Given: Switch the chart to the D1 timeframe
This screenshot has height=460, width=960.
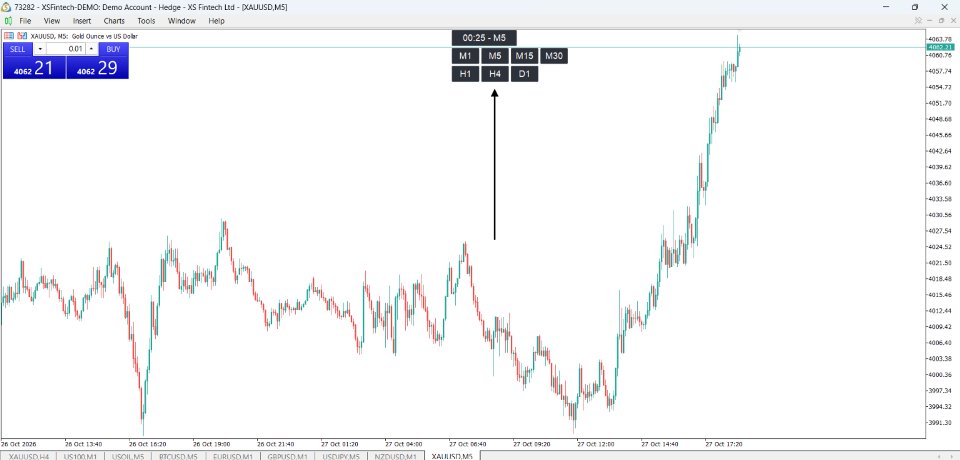Looking at the screenshot, I should (x=524, y=74).
